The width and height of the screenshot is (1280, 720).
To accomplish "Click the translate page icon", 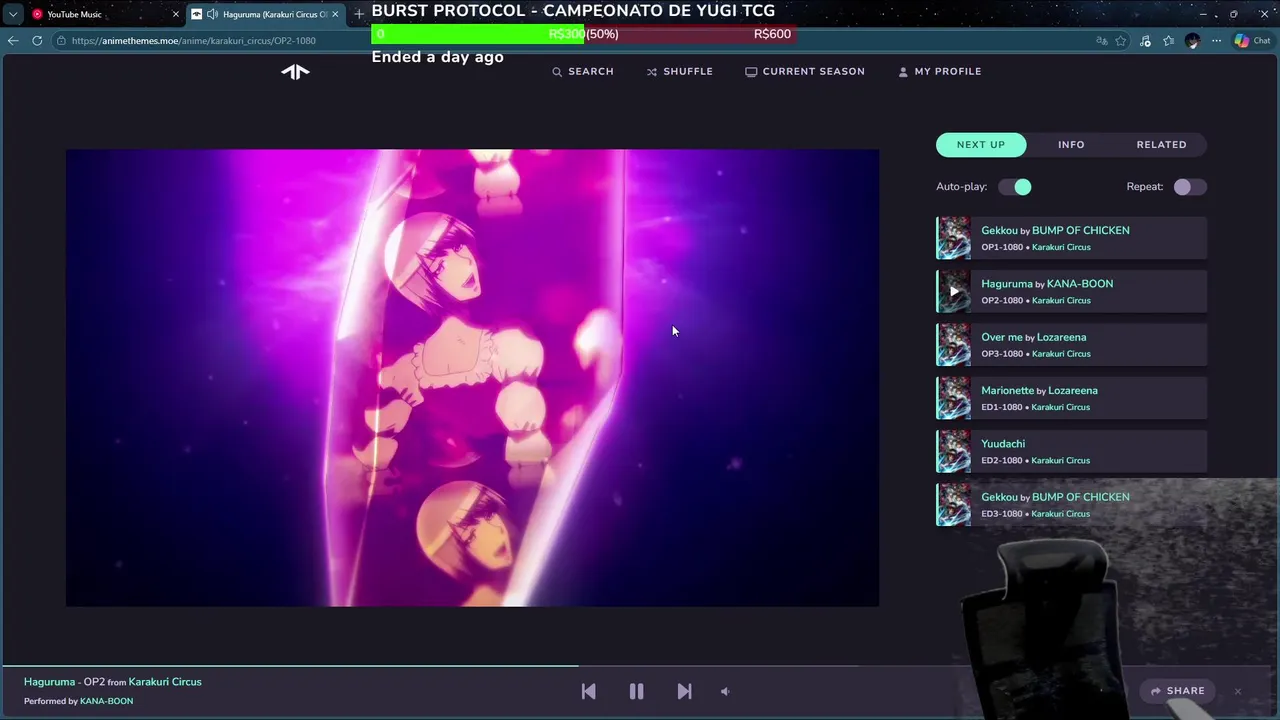I will 1101,41.
